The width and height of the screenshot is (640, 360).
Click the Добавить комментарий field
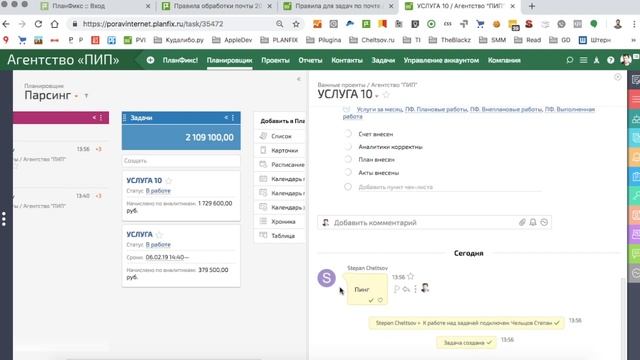[x=434, y=222]
